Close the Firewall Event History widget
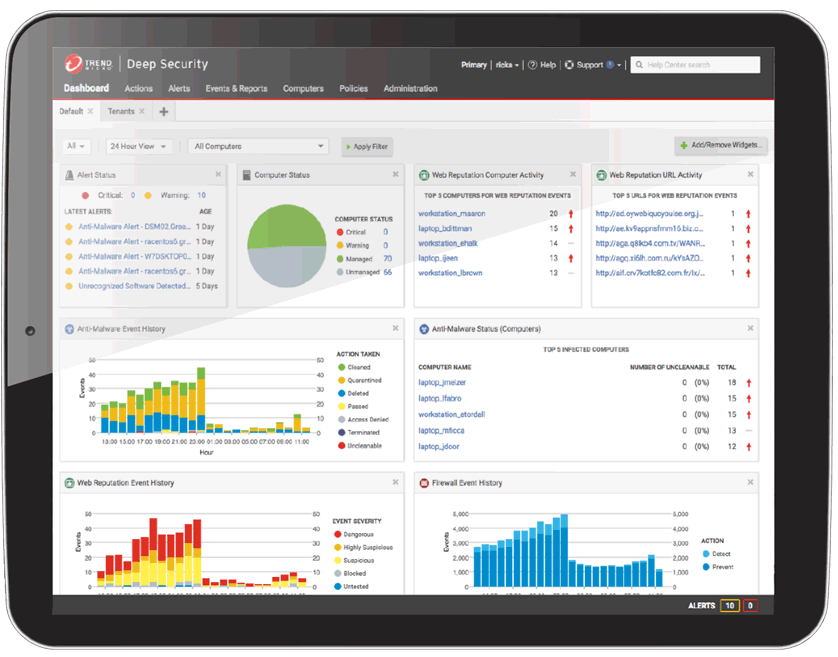The height and width of the screenshot is (657, 838). pos(750,483)
